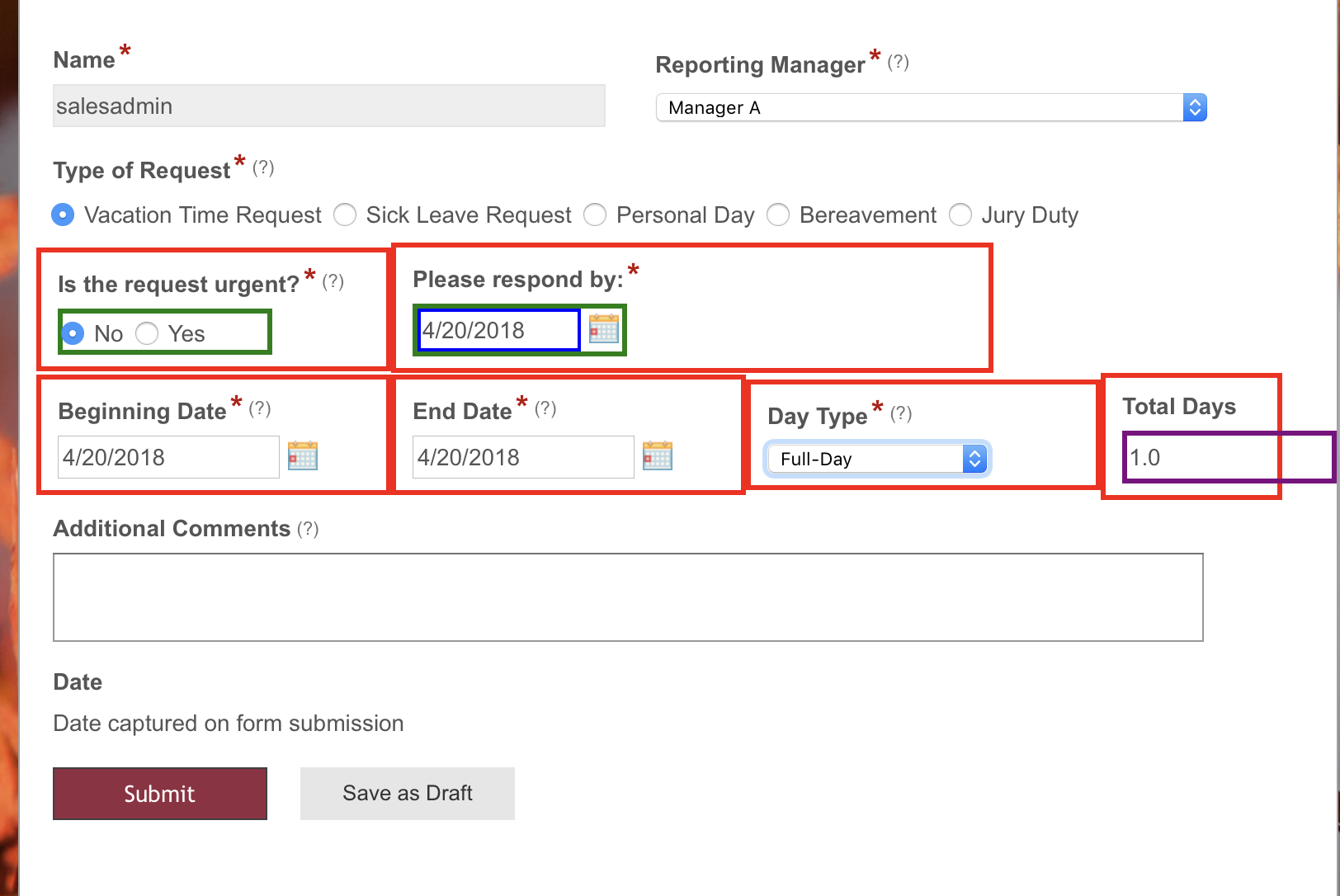Viewport: 1340px width, 896px height.
Task: Click the Total Days field
Action: pos(1201,457)
